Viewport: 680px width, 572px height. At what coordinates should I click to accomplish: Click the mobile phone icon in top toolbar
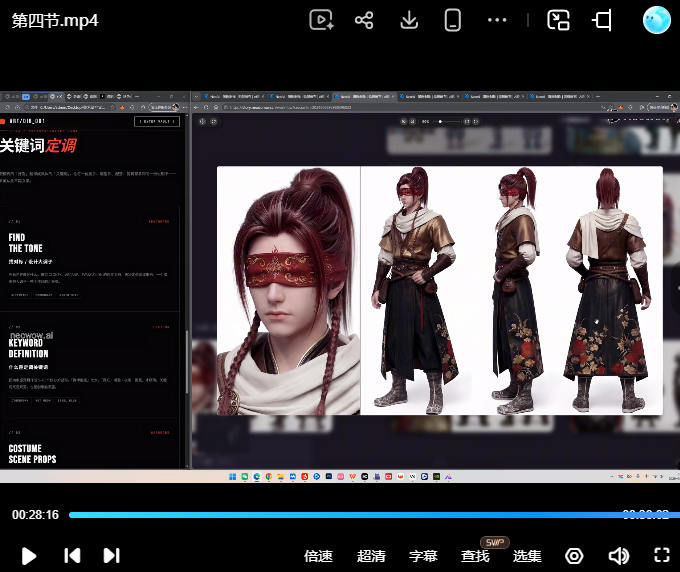coord(452,20)
